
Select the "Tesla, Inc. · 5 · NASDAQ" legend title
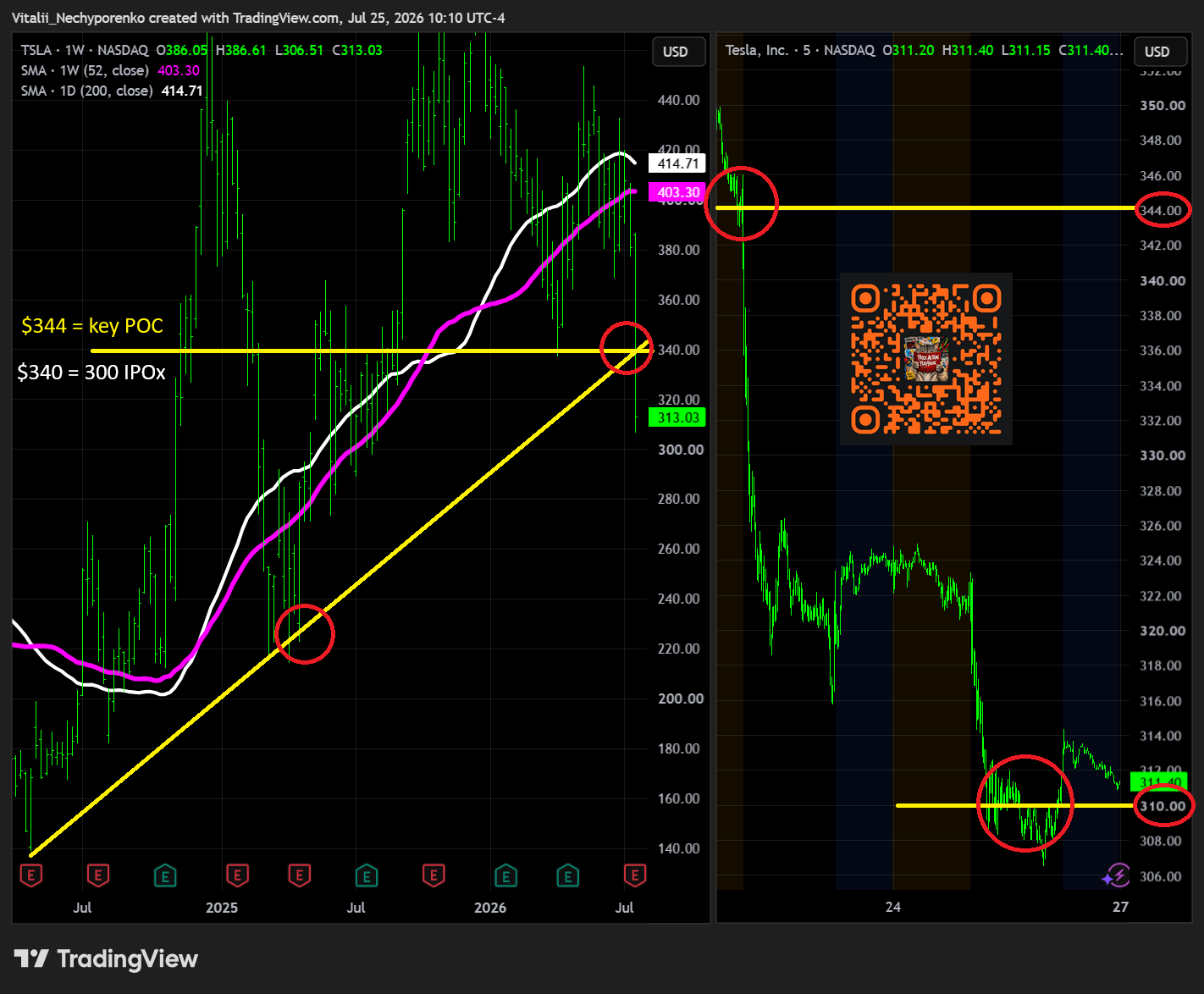click(800, 50)
